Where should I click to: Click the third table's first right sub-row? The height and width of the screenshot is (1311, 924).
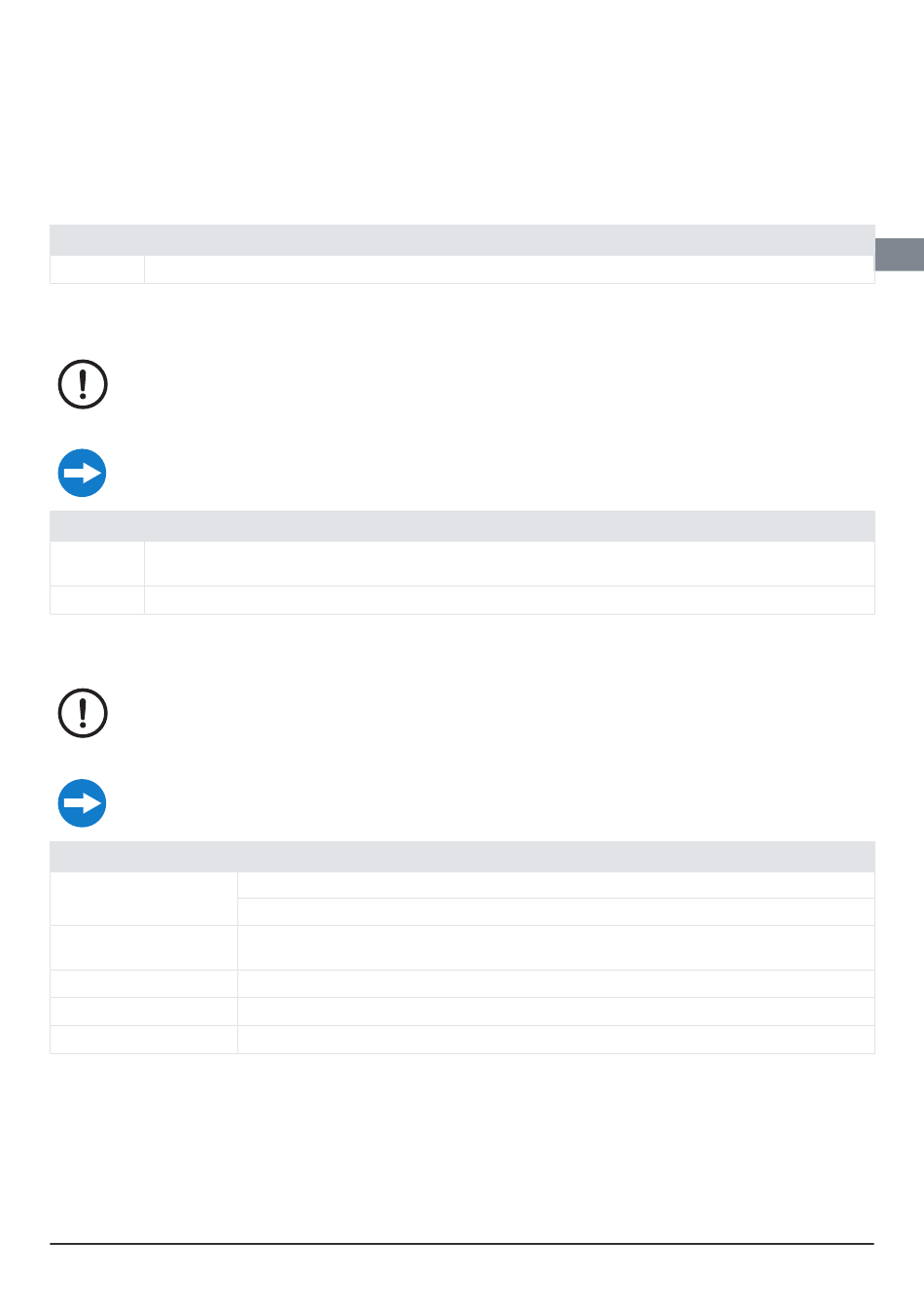click(556, 885)
